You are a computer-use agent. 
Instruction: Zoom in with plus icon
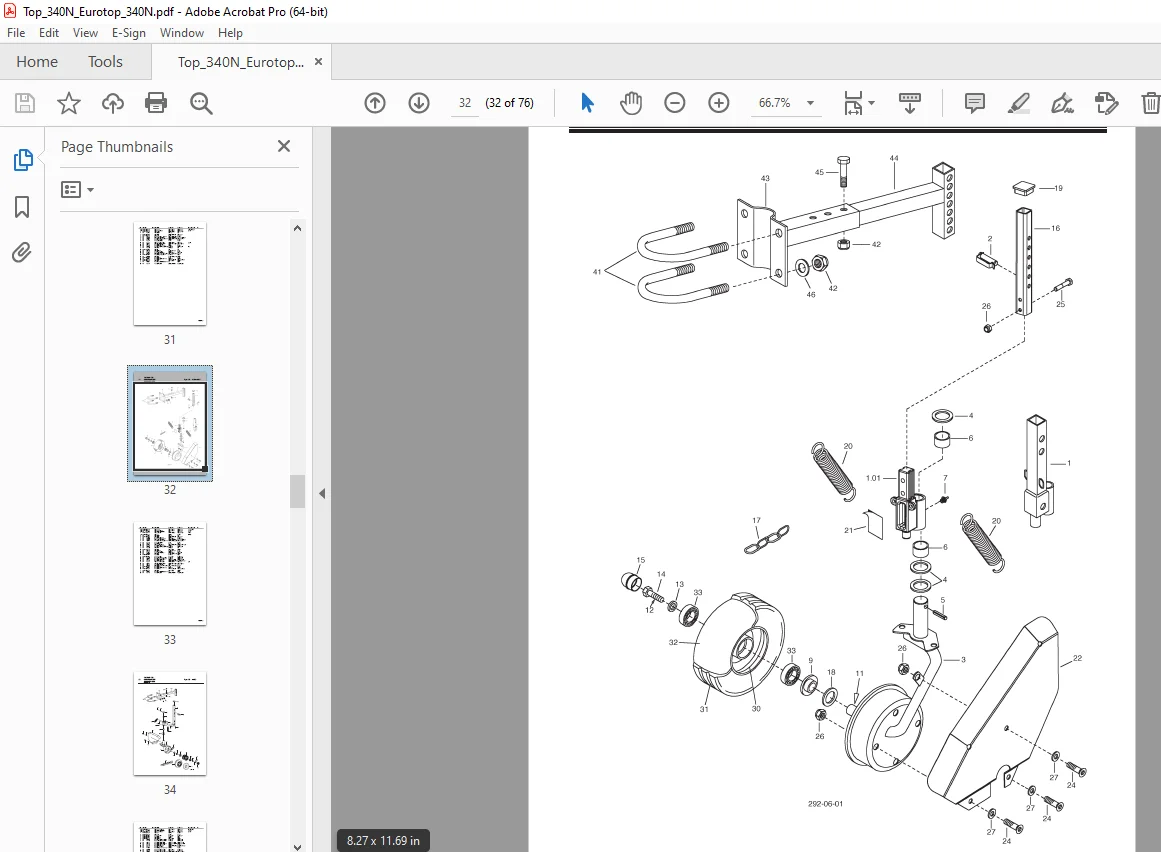pos(719,103)
